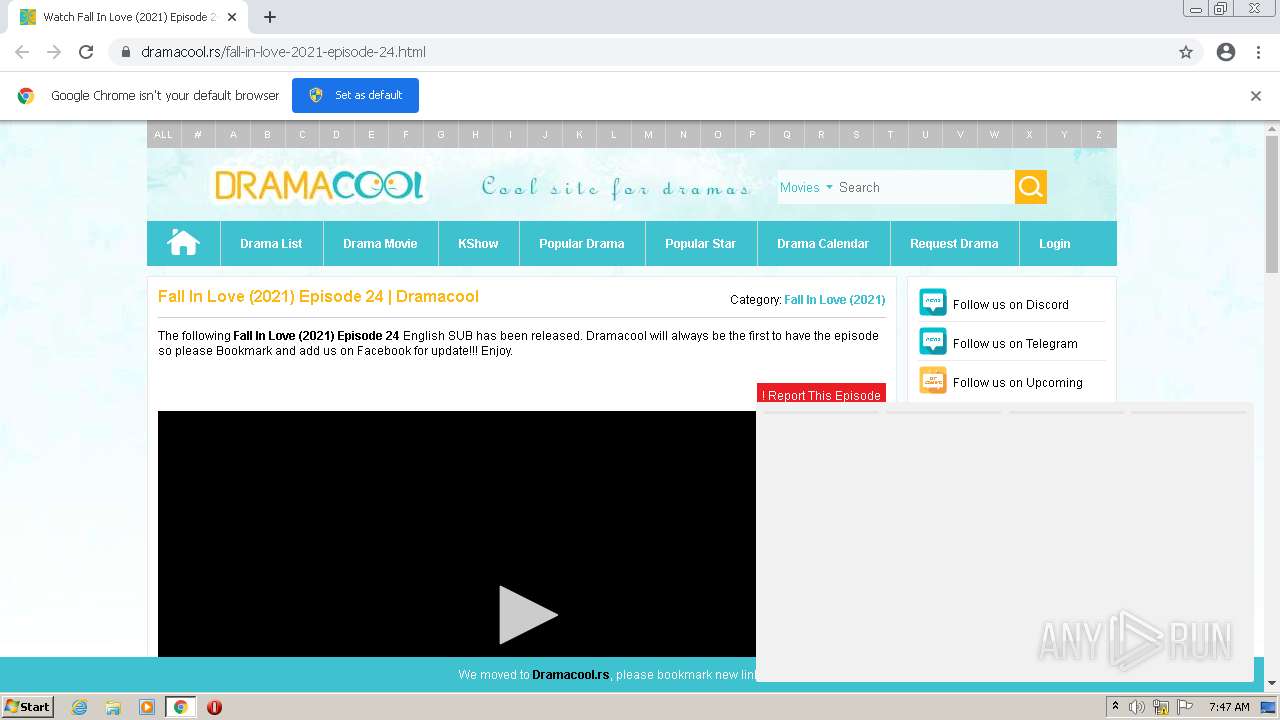Filter dramas by letter D
The width and height of the screenshot is (1280, 720).
coord(336,134)
